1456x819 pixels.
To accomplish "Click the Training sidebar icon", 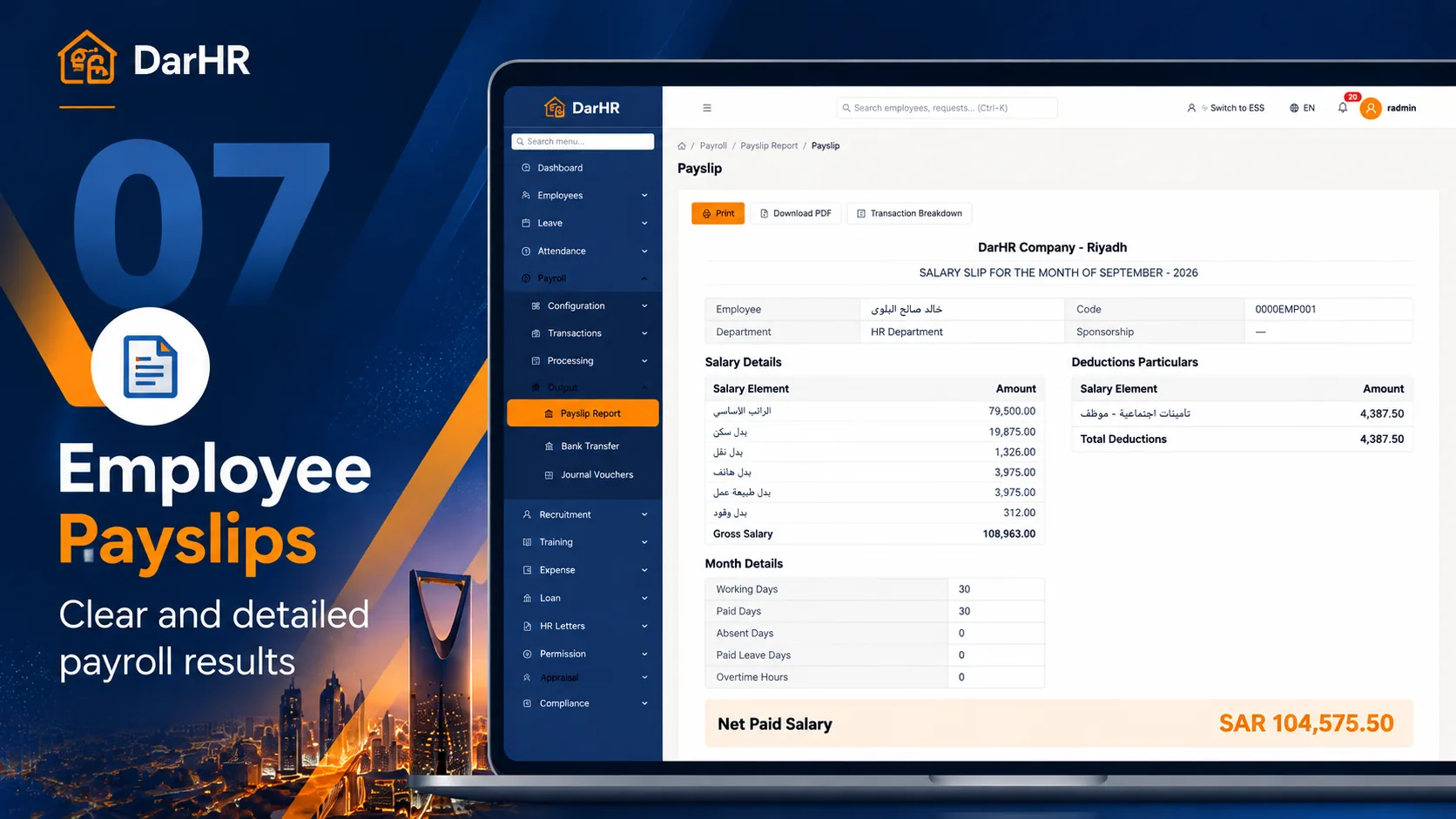I will [x=527, y=542].
